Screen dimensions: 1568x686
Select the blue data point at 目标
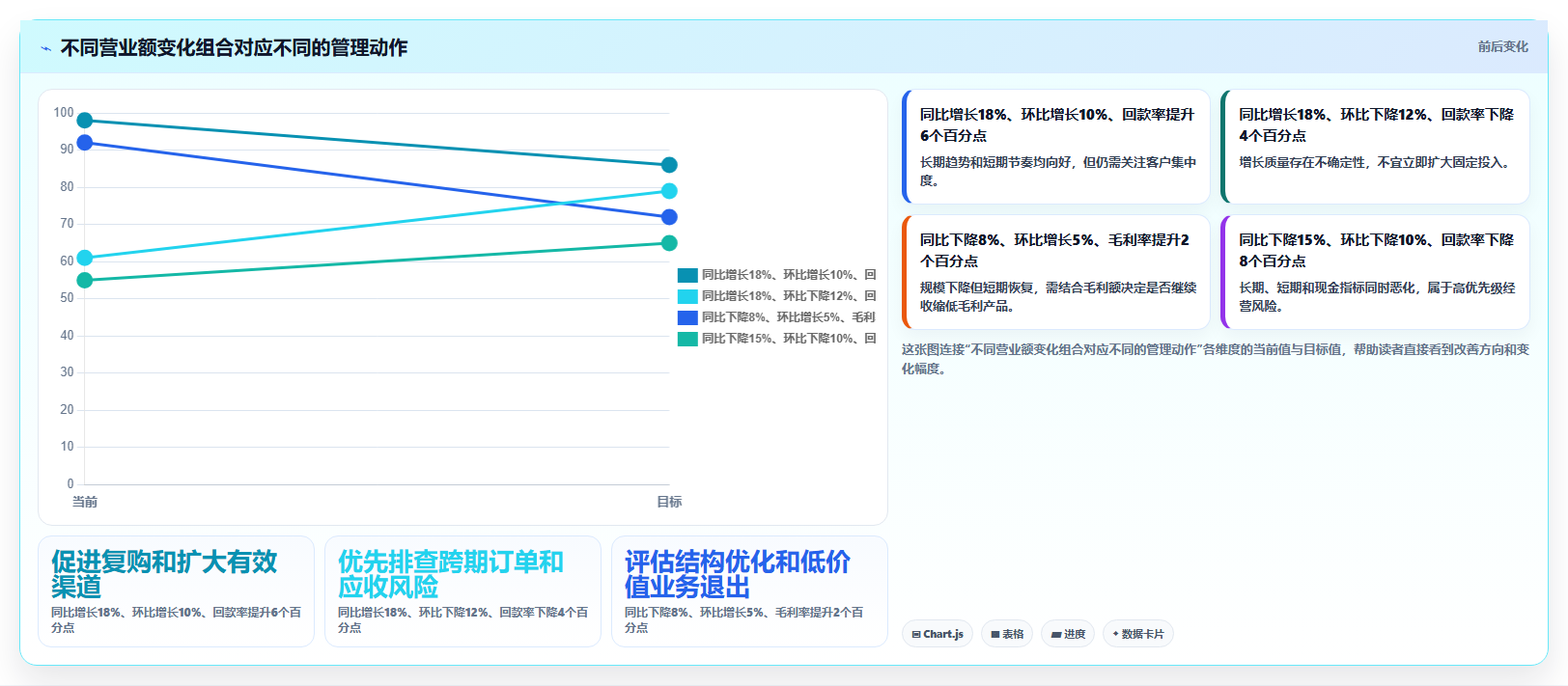coord(669,217)
